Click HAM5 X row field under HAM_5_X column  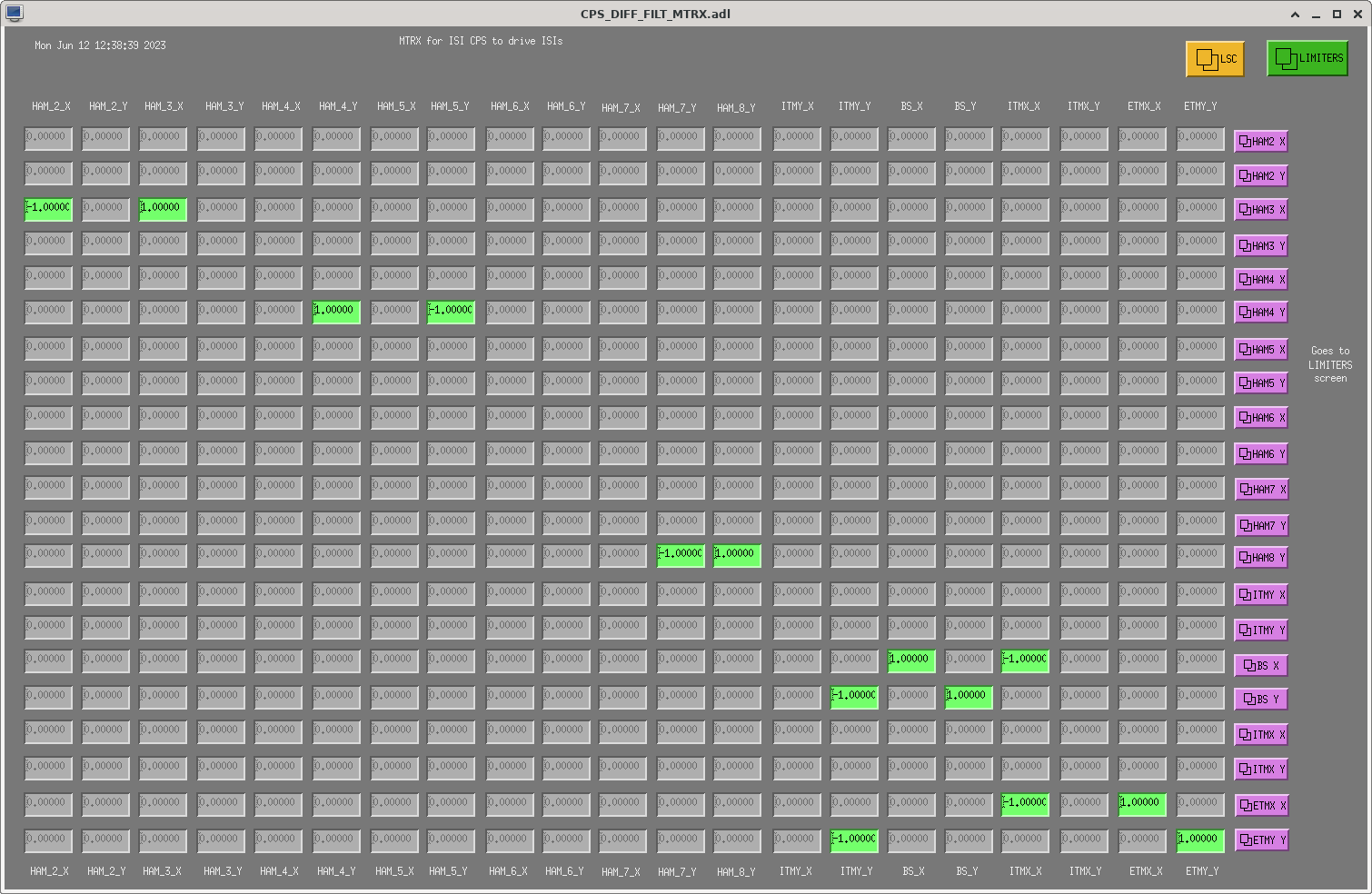(x=394, y=348)
